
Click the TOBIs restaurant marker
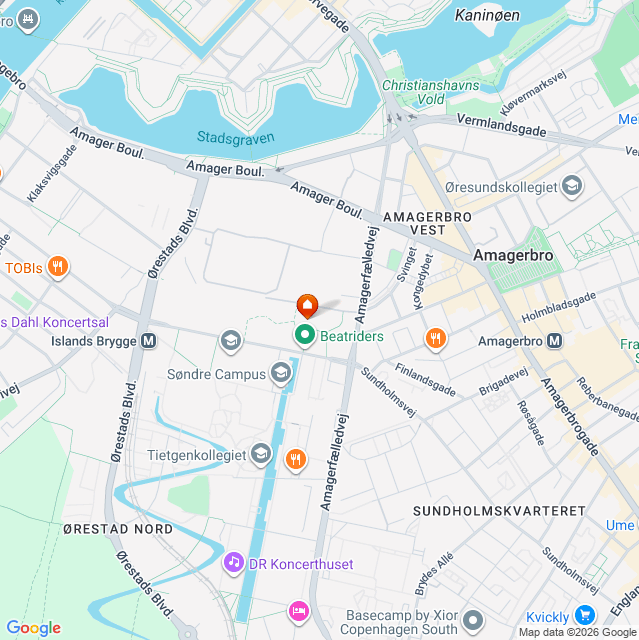pos(58,267)
